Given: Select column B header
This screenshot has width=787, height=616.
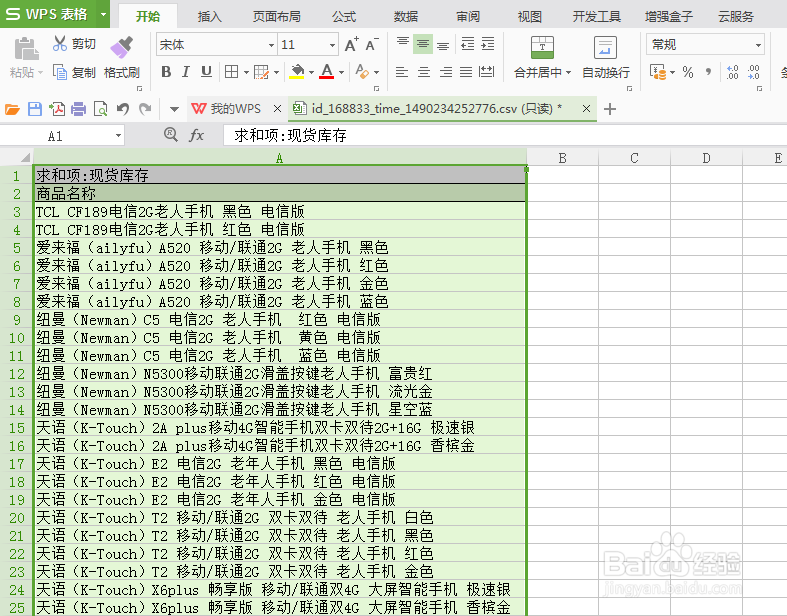Looking at the screenshot, I should [562, 158].
